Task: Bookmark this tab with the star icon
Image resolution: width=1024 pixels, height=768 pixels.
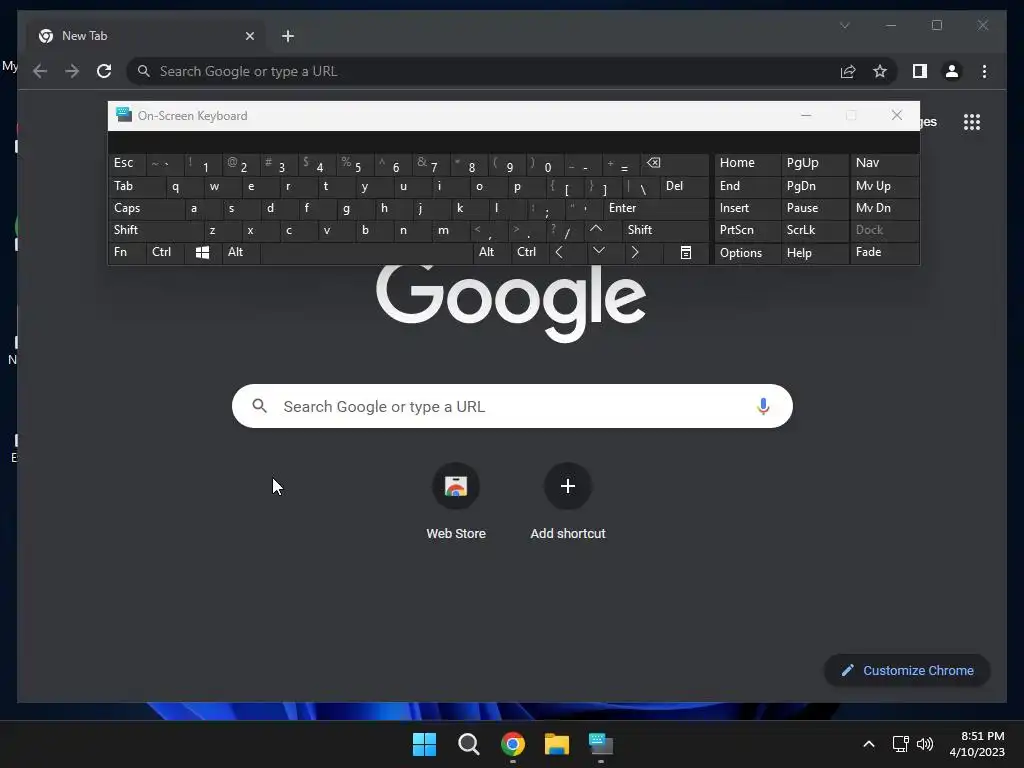Action: point(880,71)
